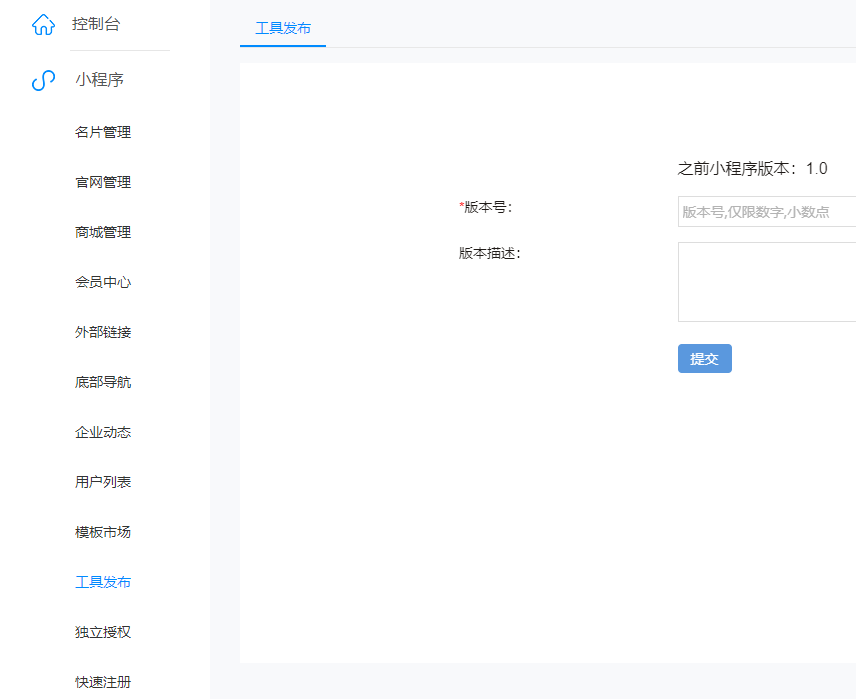Select 商城管理 in the sidebar

pos(103,232)
